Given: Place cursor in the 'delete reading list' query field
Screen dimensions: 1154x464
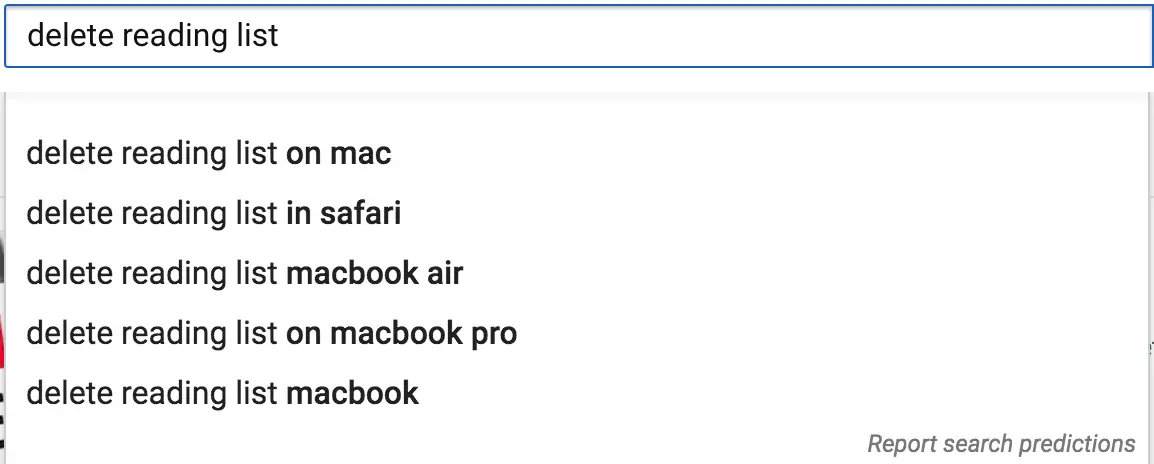Looking at the screenshot, I should (x=576, y=36).
